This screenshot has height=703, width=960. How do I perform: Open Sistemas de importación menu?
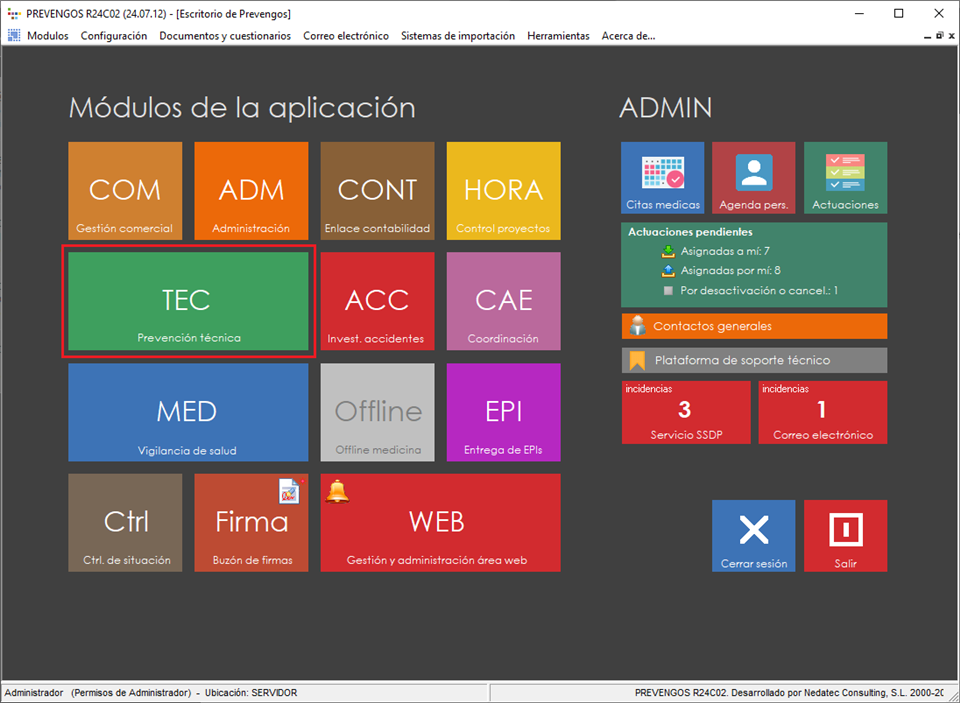pos(457,36)
